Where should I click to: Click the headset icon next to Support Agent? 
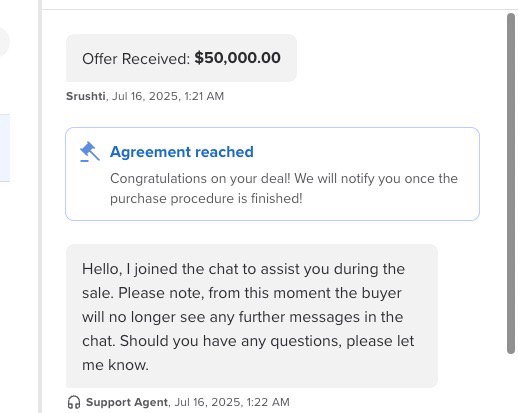pyautogui.click(x=74, y=402)
